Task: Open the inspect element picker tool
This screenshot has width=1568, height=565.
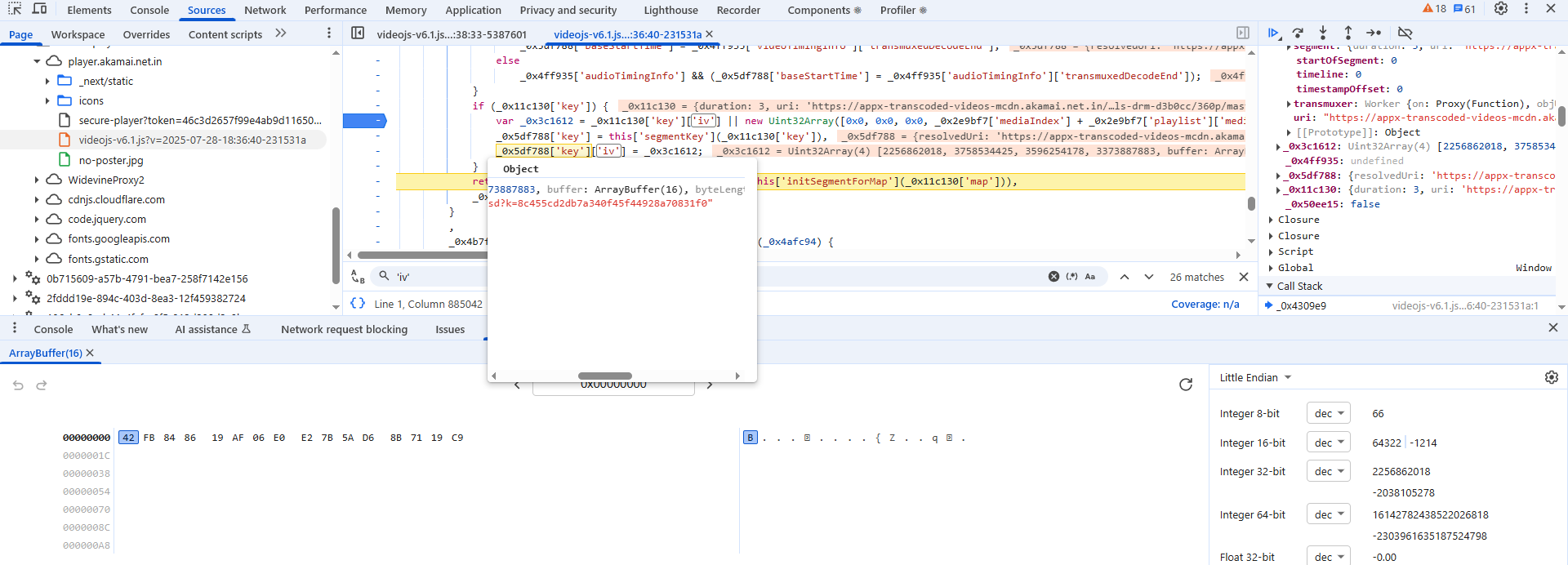Action: [15, 10]
